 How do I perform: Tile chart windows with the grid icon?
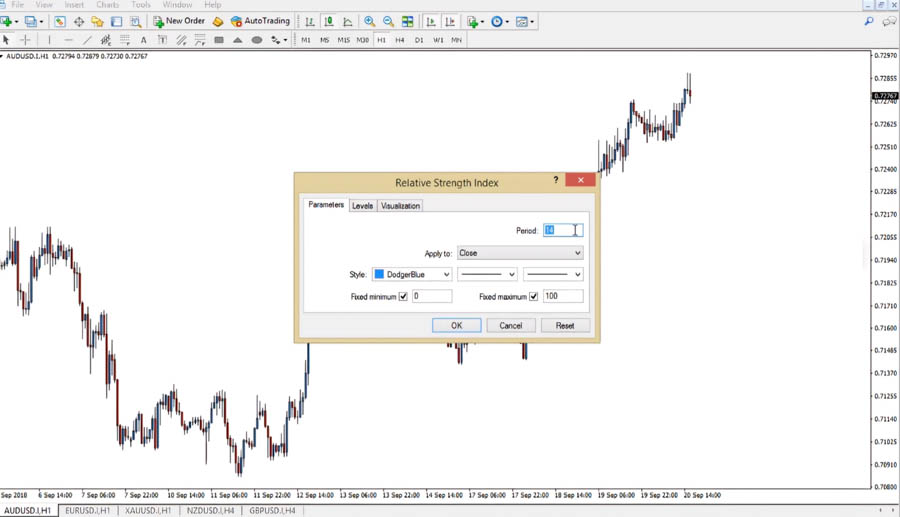(408, 21)
